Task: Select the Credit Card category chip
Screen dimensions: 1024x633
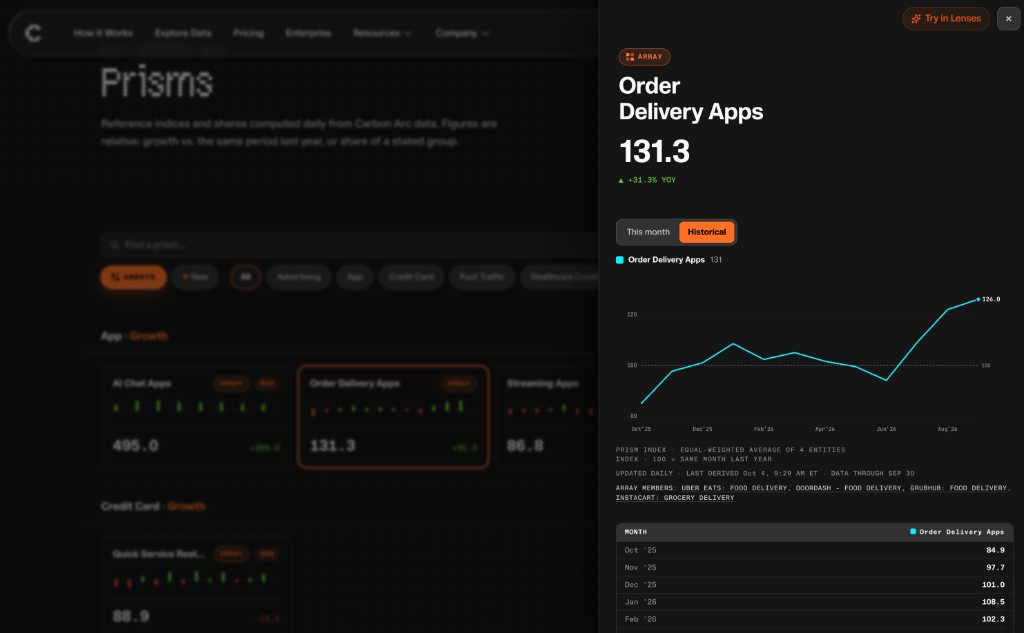Action: [411, 277]
